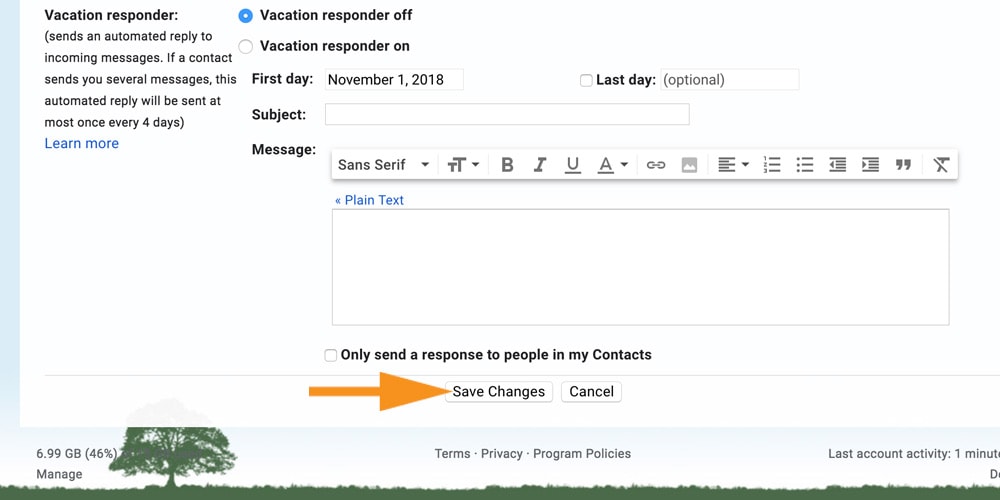
Task: Open the text color picker
Action: (x=612, y=165)
